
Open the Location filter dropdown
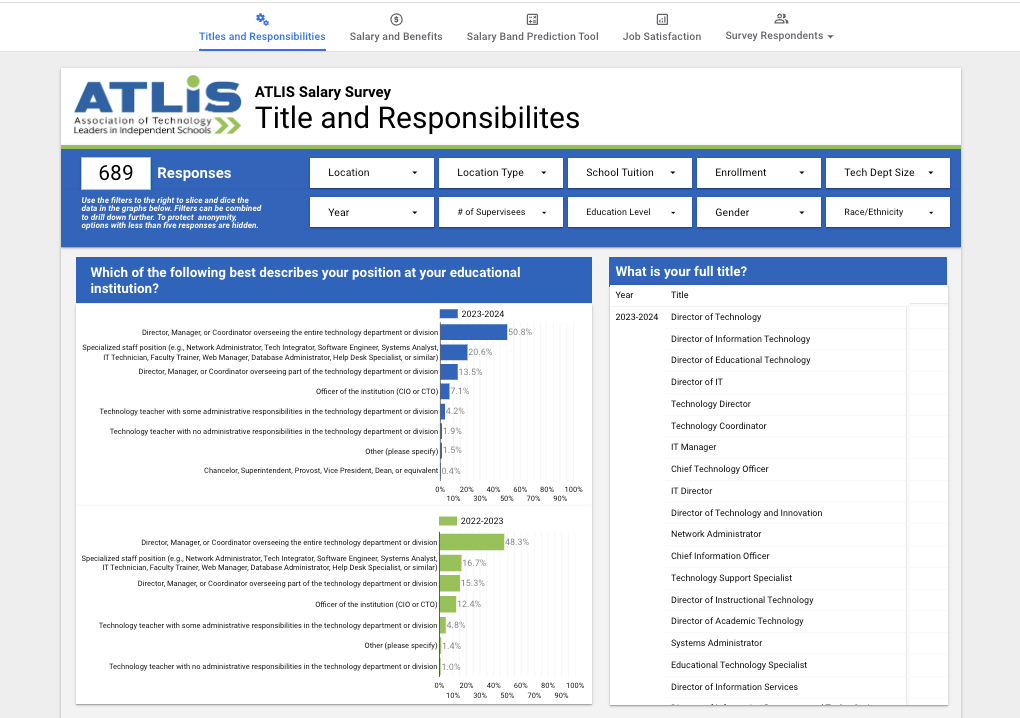coord(371,173)
